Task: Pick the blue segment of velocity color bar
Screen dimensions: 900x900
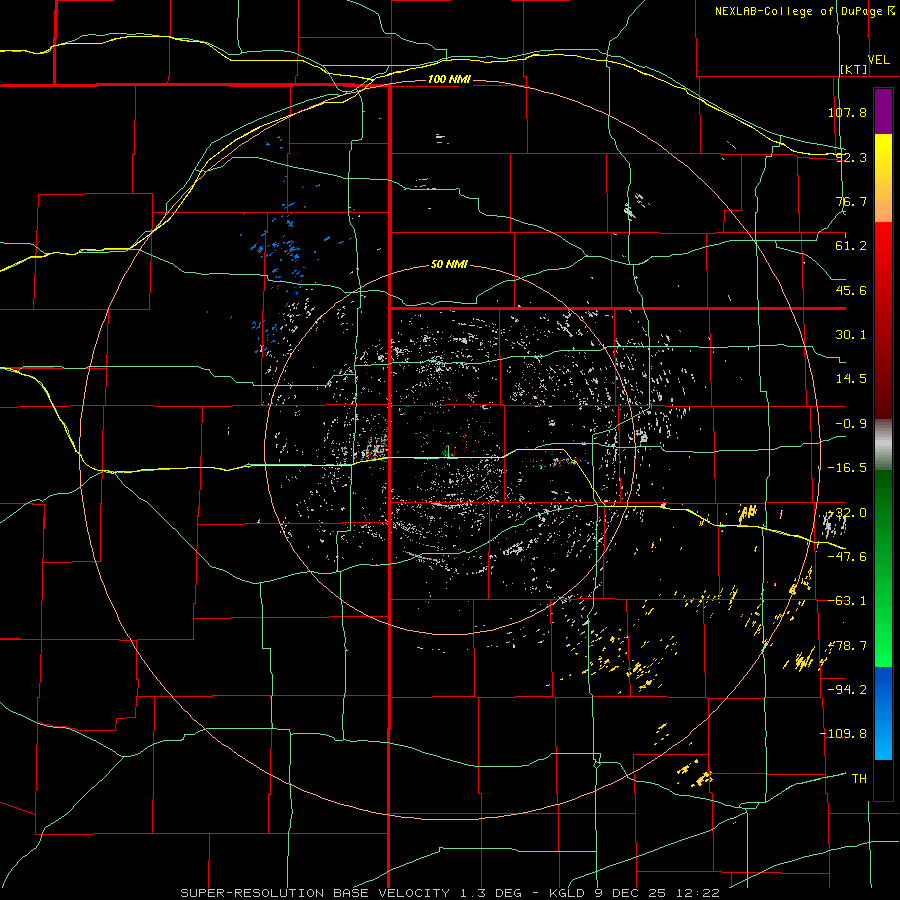Action: click(883, 713)
